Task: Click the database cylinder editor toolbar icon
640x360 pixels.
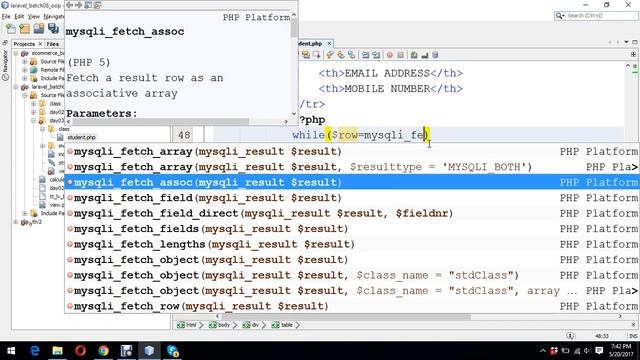Action: click(x=435, y=55)
